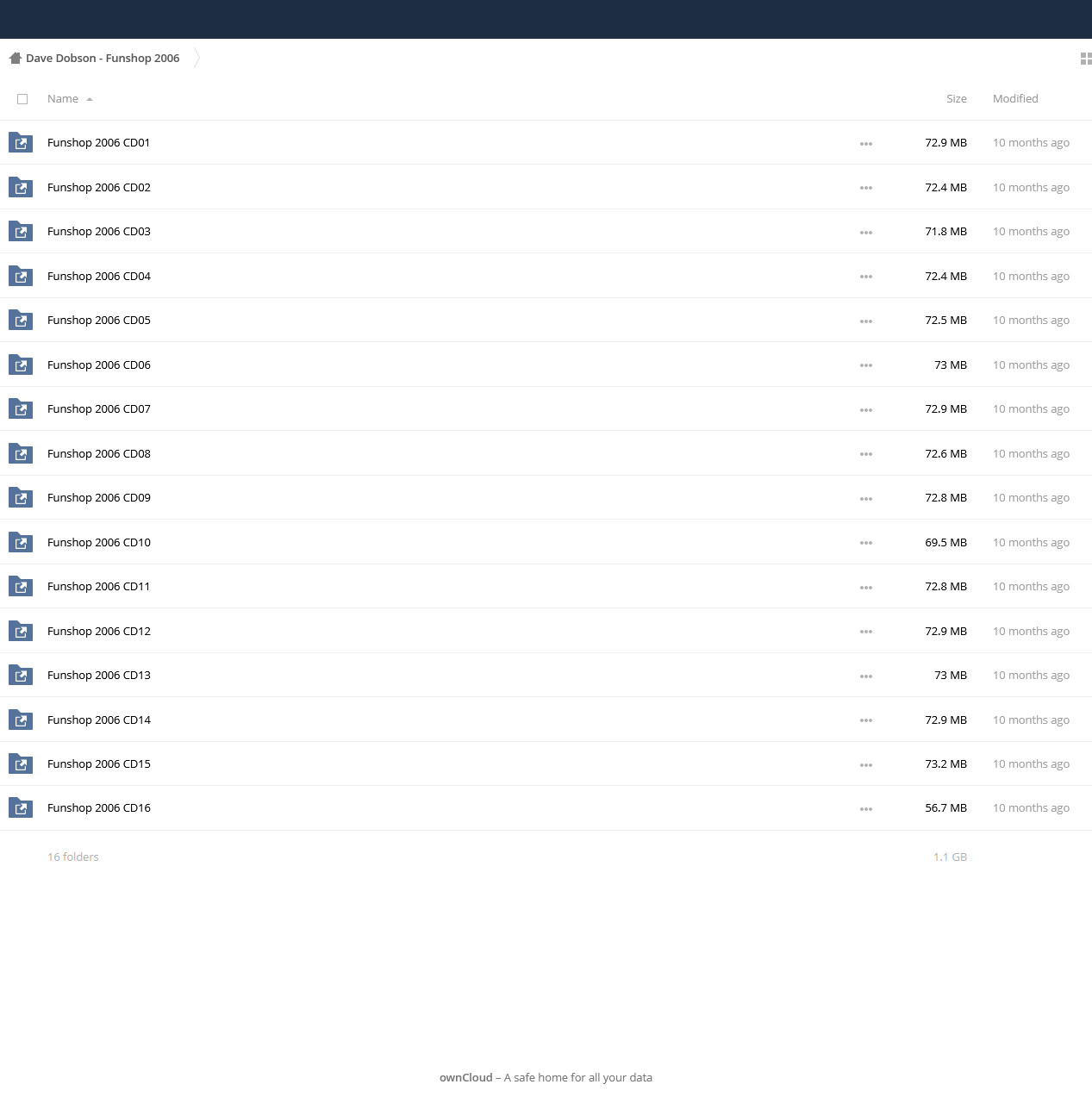
Task: Click the shared folder icon for CD08
Action: tap(21, 453)
